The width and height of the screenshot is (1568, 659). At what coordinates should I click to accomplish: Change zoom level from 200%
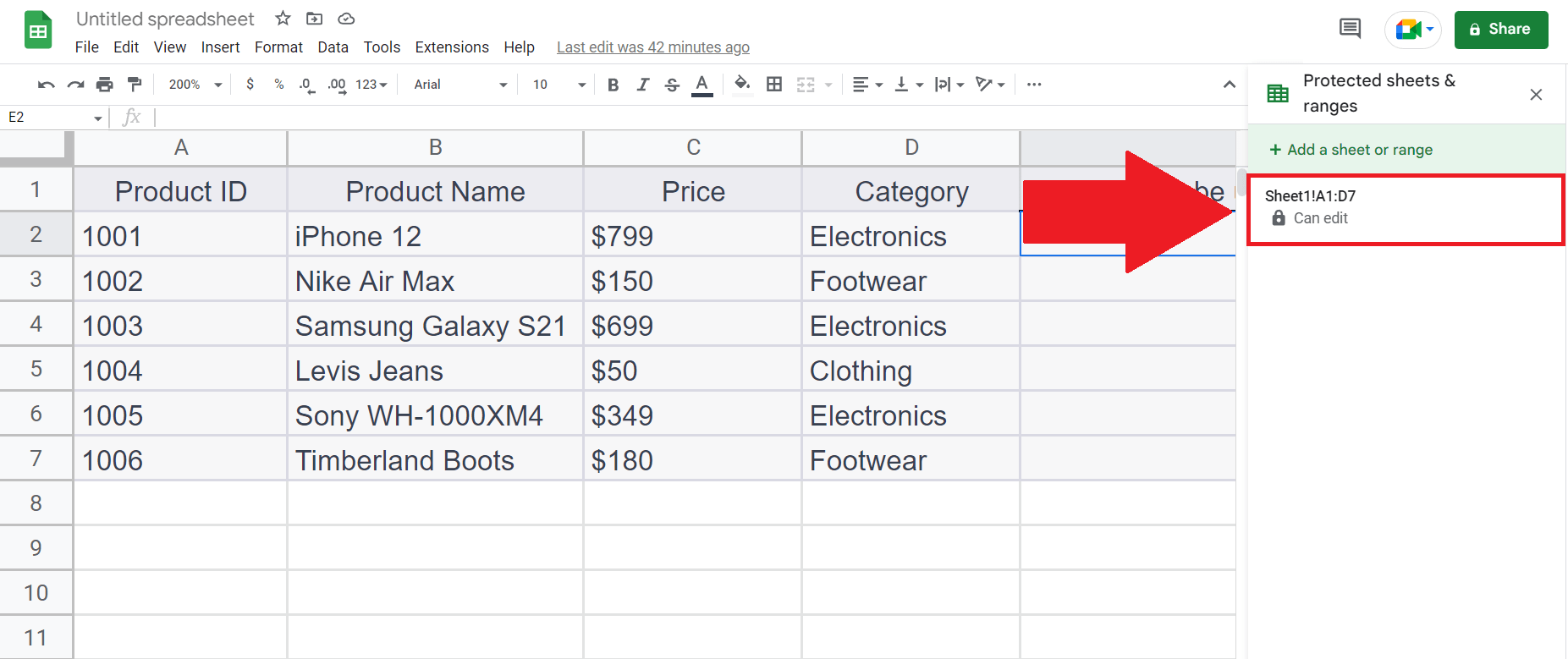(195, 85)
